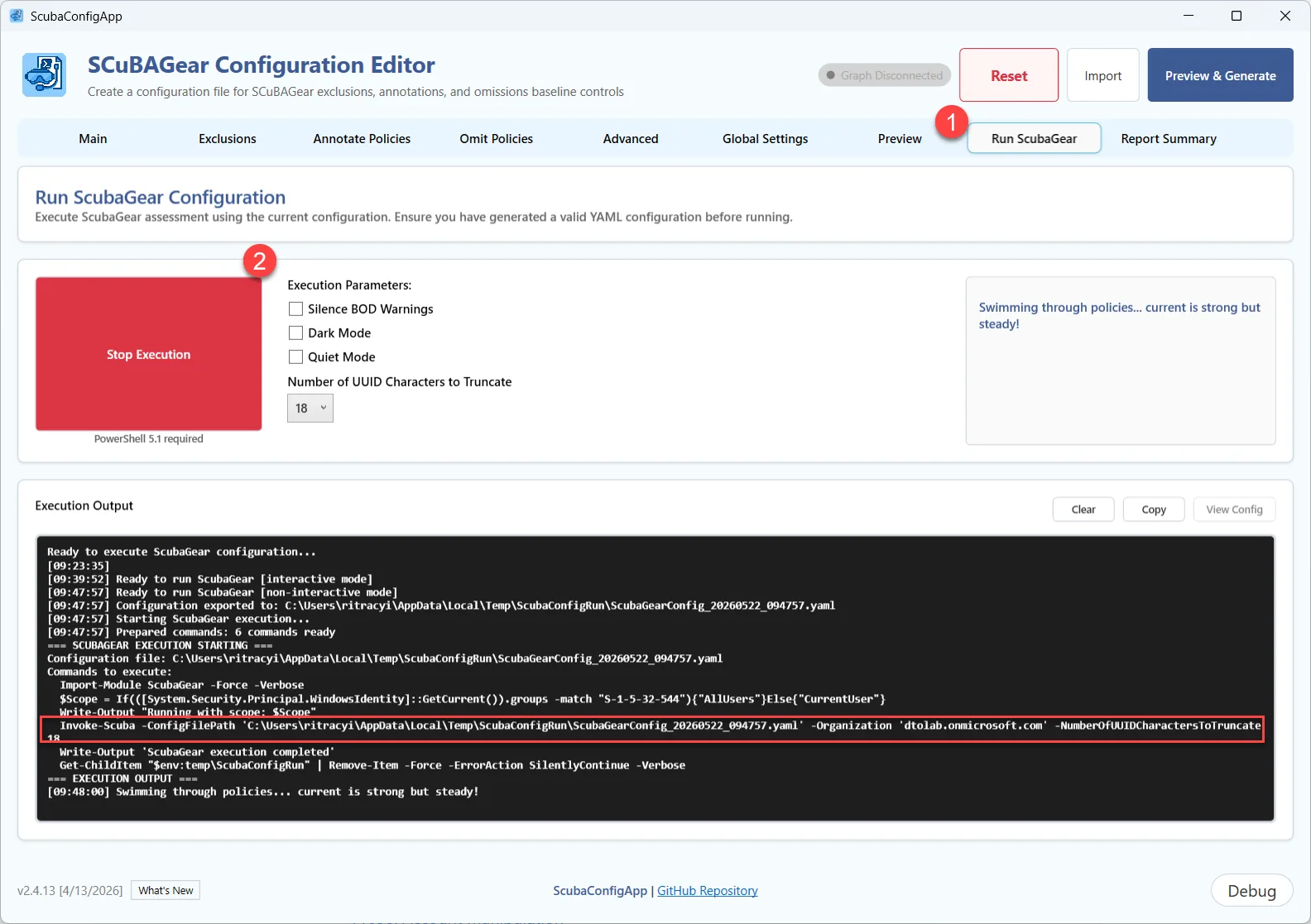
Task: Click the Debug button
Action: [1251, 891]
